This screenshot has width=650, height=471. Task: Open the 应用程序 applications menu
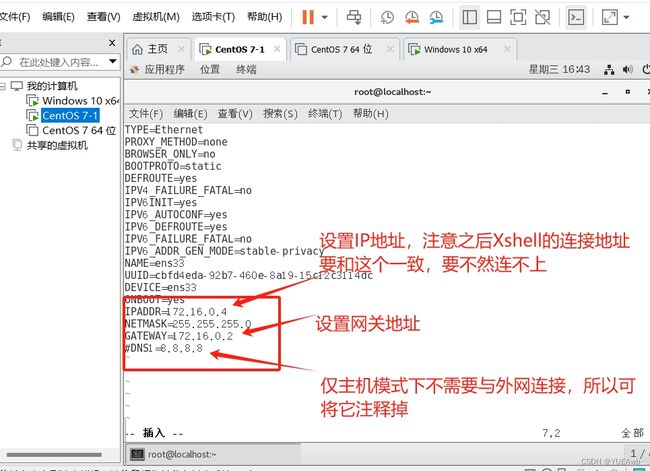click(x=164, y=69)
